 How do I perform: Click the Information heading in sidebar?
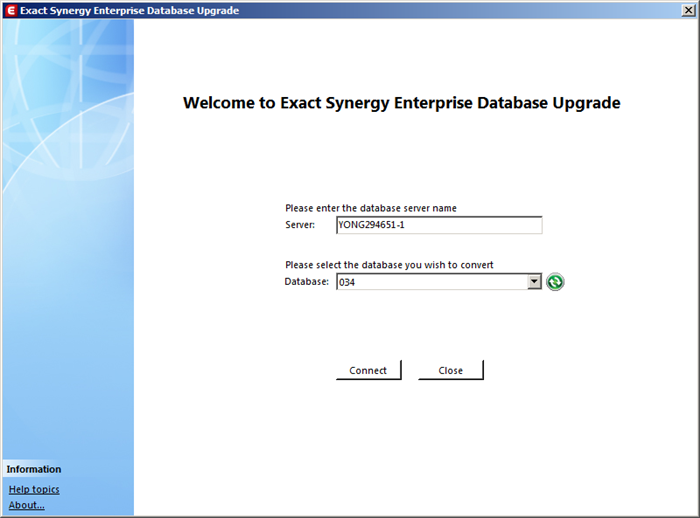pos(33,469)
